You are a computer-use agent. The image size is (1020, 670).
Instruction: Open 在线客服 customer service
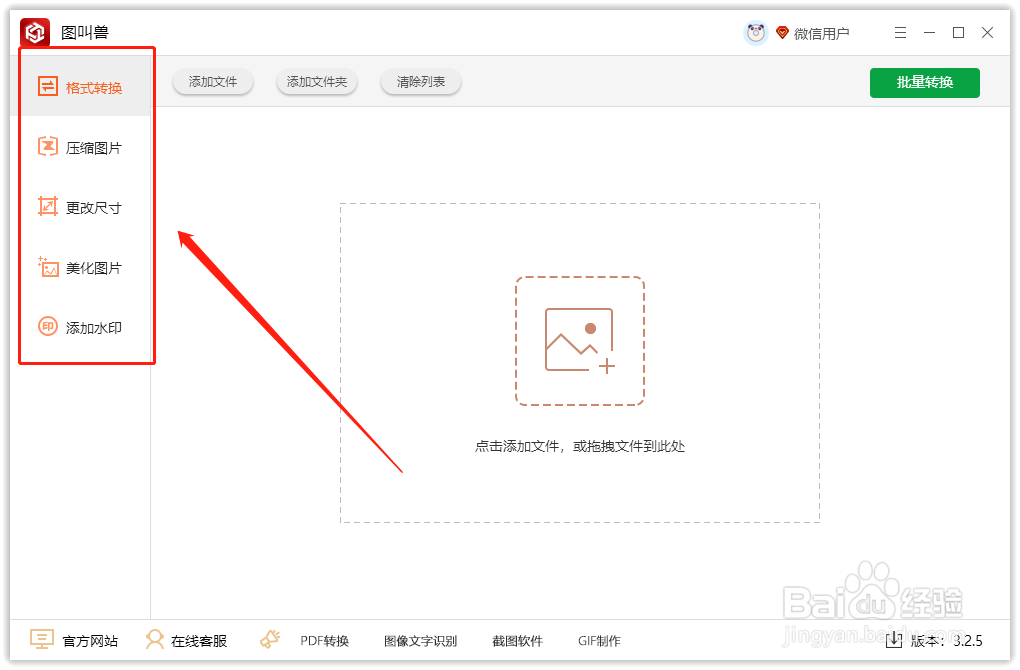[x=186, y=640]
